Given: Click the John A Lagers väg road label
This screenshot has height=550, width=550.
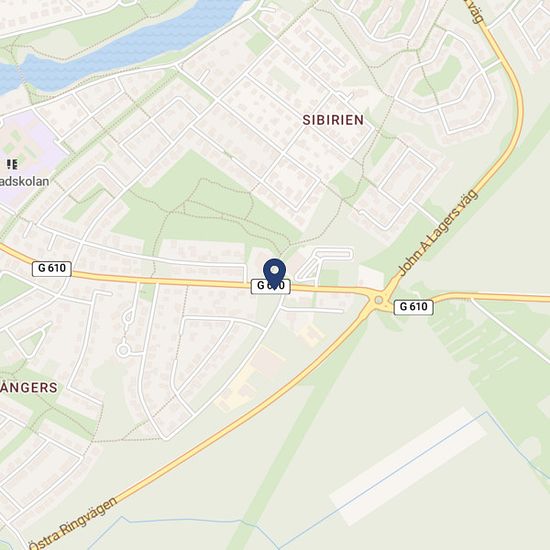Looking at the screenshot, I should tap(439, 233).
